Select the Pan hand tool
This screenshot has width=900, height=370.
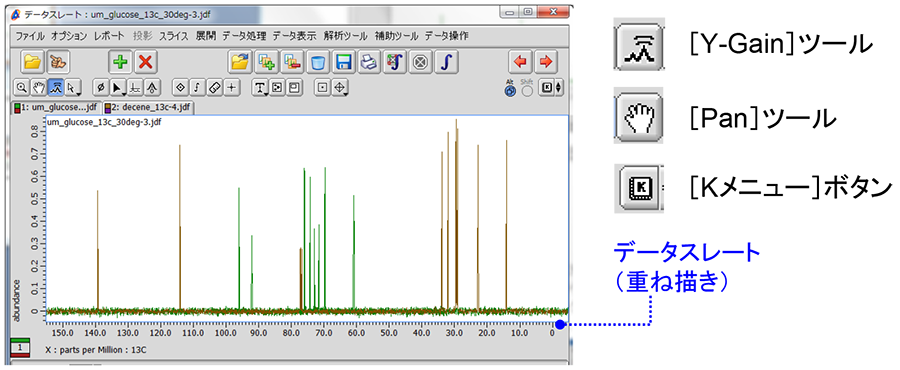tap(39, 88)
